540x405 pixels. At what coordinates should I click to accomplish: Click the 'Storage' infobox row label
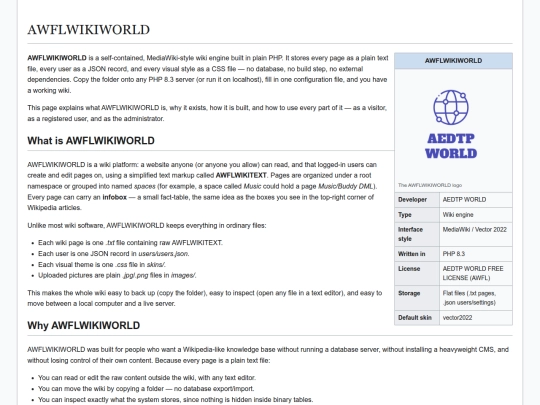[x=409, y=293]
